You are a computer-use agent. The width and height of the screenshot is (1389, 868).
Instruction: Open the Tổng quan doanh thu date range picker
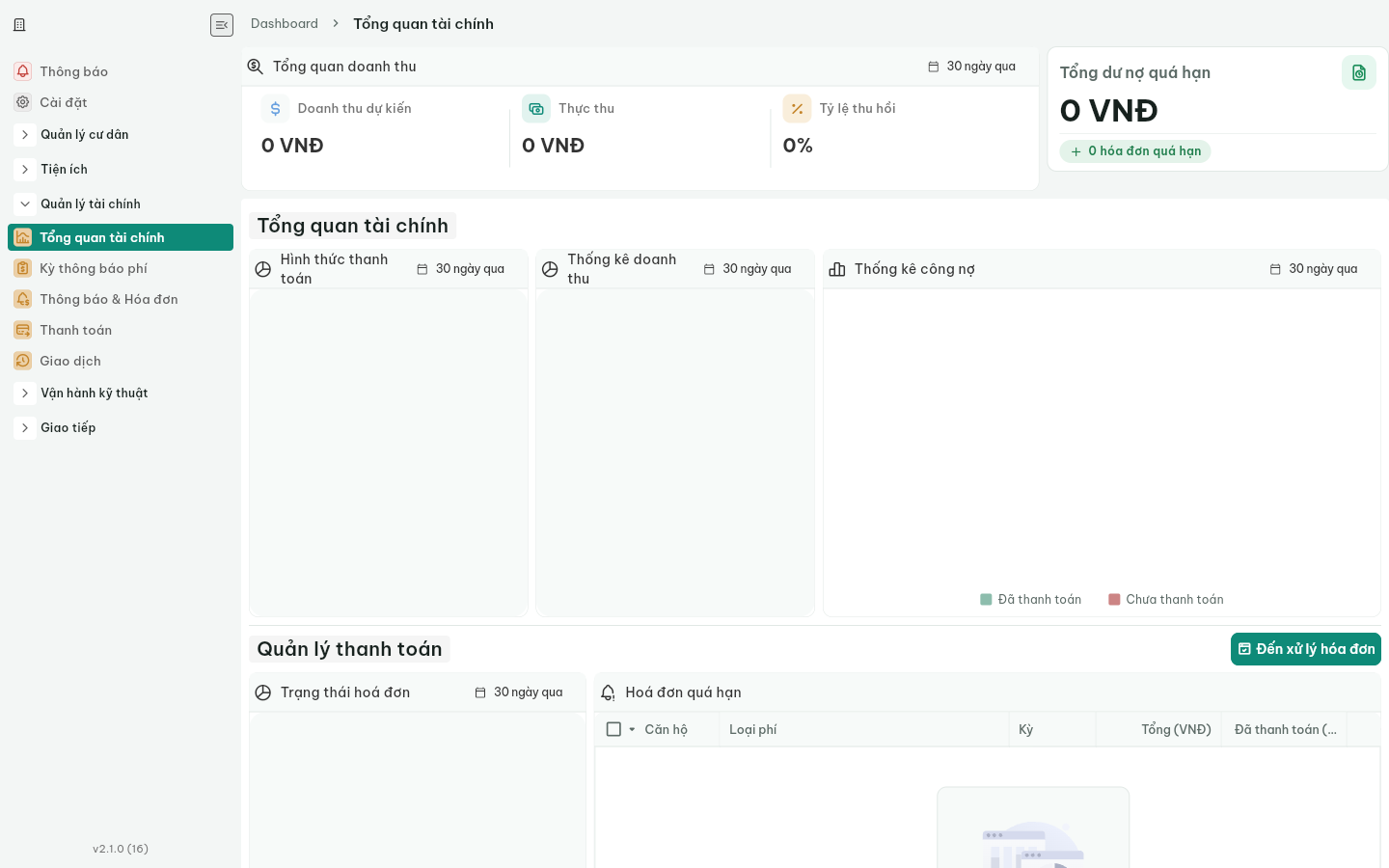point(972,67)
